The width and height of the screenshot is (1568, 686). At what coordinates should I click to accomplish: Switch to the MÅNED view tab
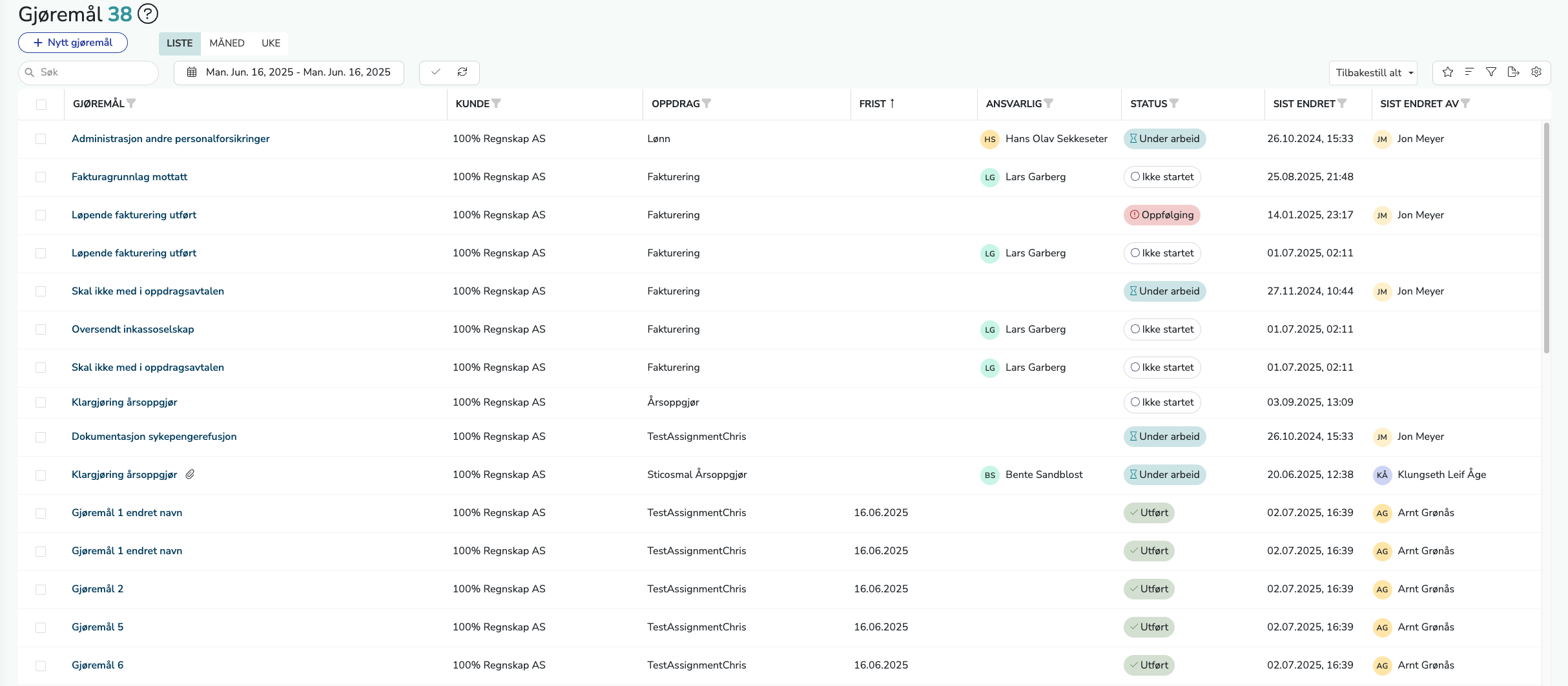[227, 43]
